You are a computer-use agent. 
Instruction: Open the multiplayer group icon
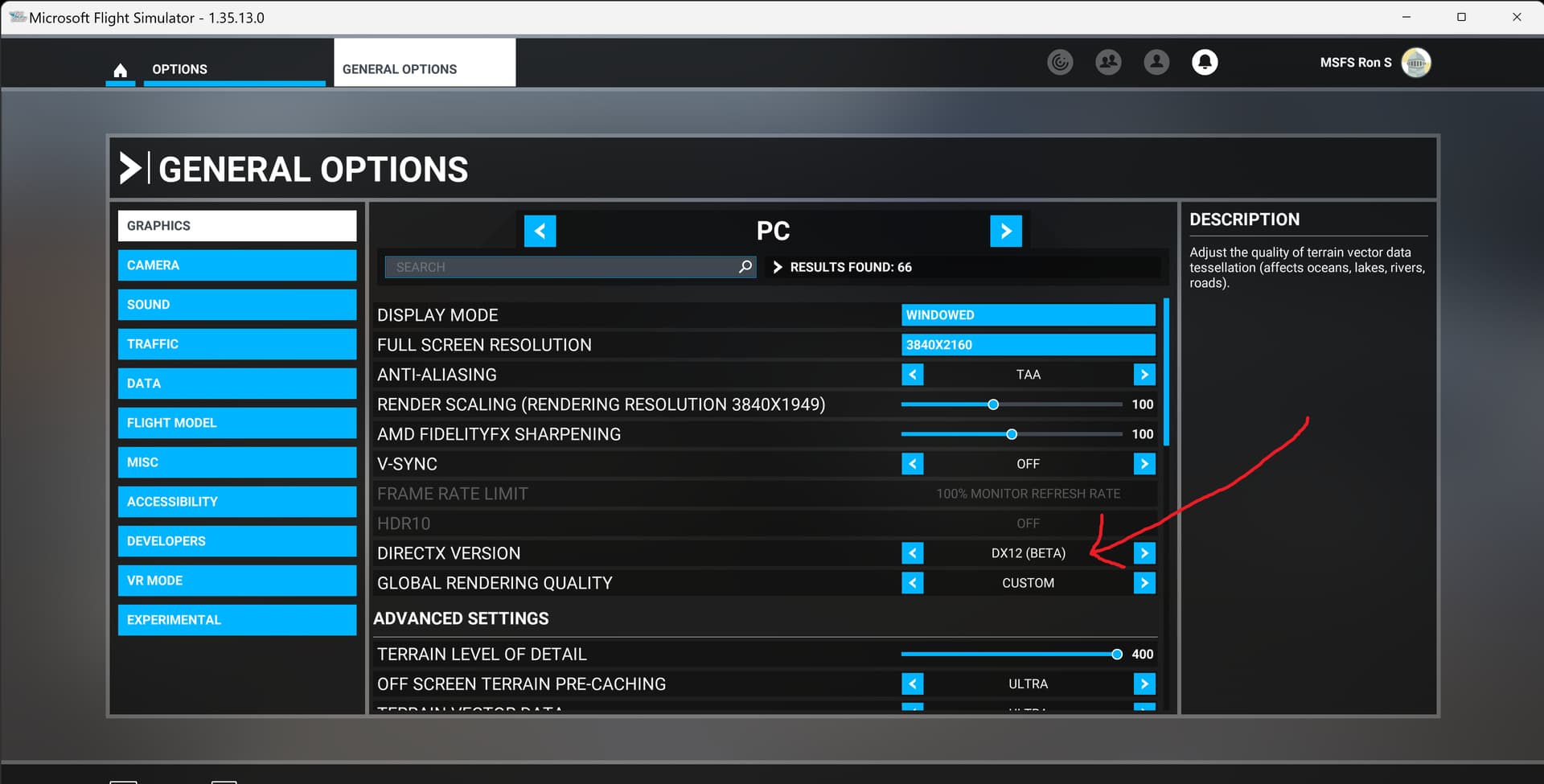click(1108, 62)
